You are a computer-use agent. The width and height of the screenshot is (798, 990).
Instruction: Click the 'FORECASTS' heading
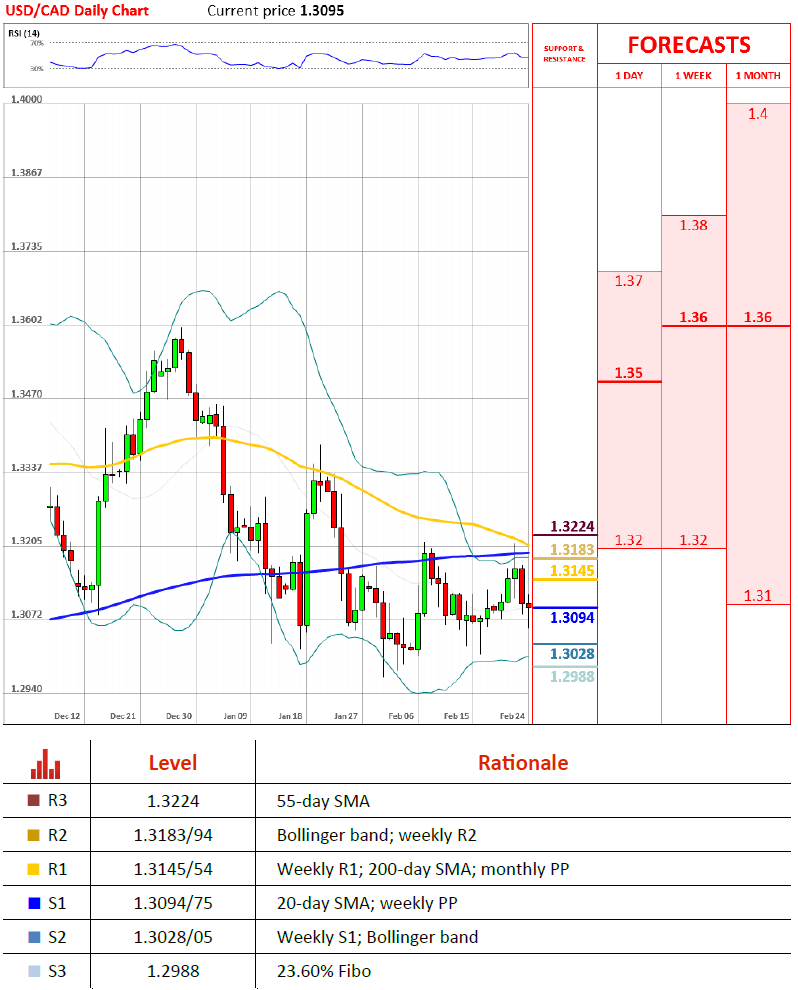coord(689,45)
